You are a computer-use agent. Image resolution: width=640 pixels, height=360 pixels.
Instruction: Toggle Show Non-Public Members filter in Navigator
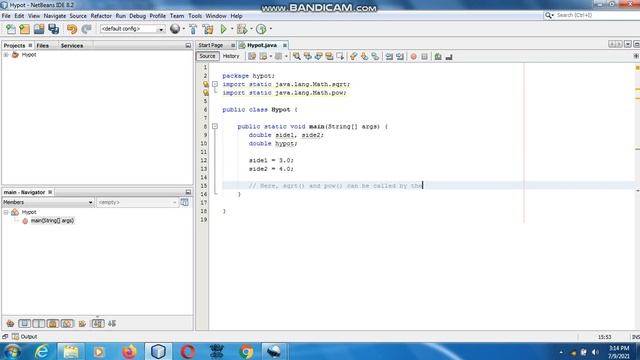pyautogui.click(x=53, y=324)
